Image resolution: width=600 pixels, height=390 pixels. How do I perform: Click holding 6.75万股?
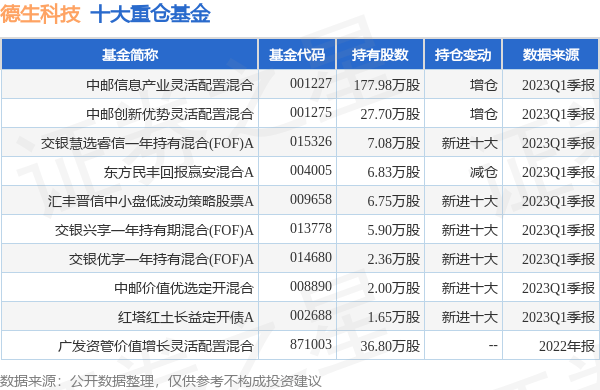(x=394, y=201)
